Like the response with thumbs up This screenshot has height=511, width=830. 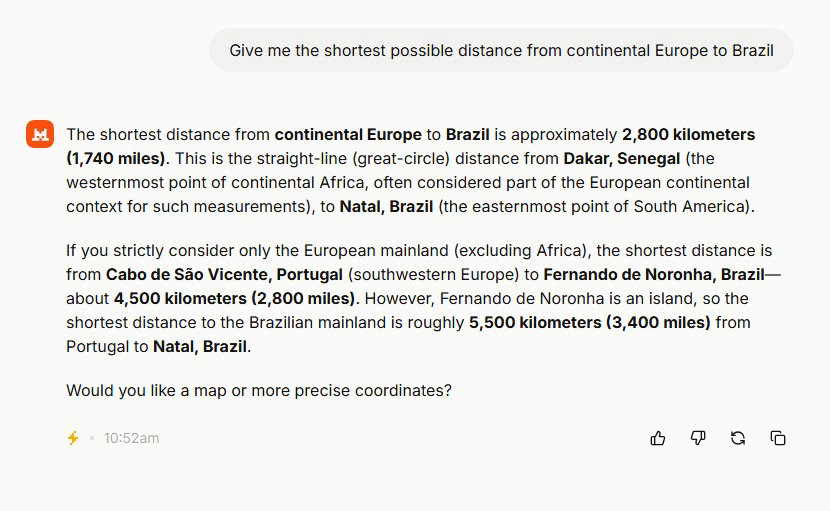point(658,438)
